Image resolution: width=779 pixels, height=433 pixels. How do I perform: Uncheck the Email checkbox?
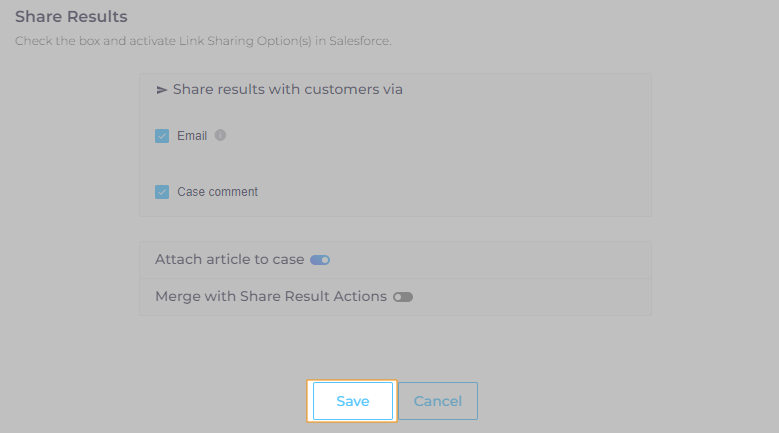click(x=162, y=136)
